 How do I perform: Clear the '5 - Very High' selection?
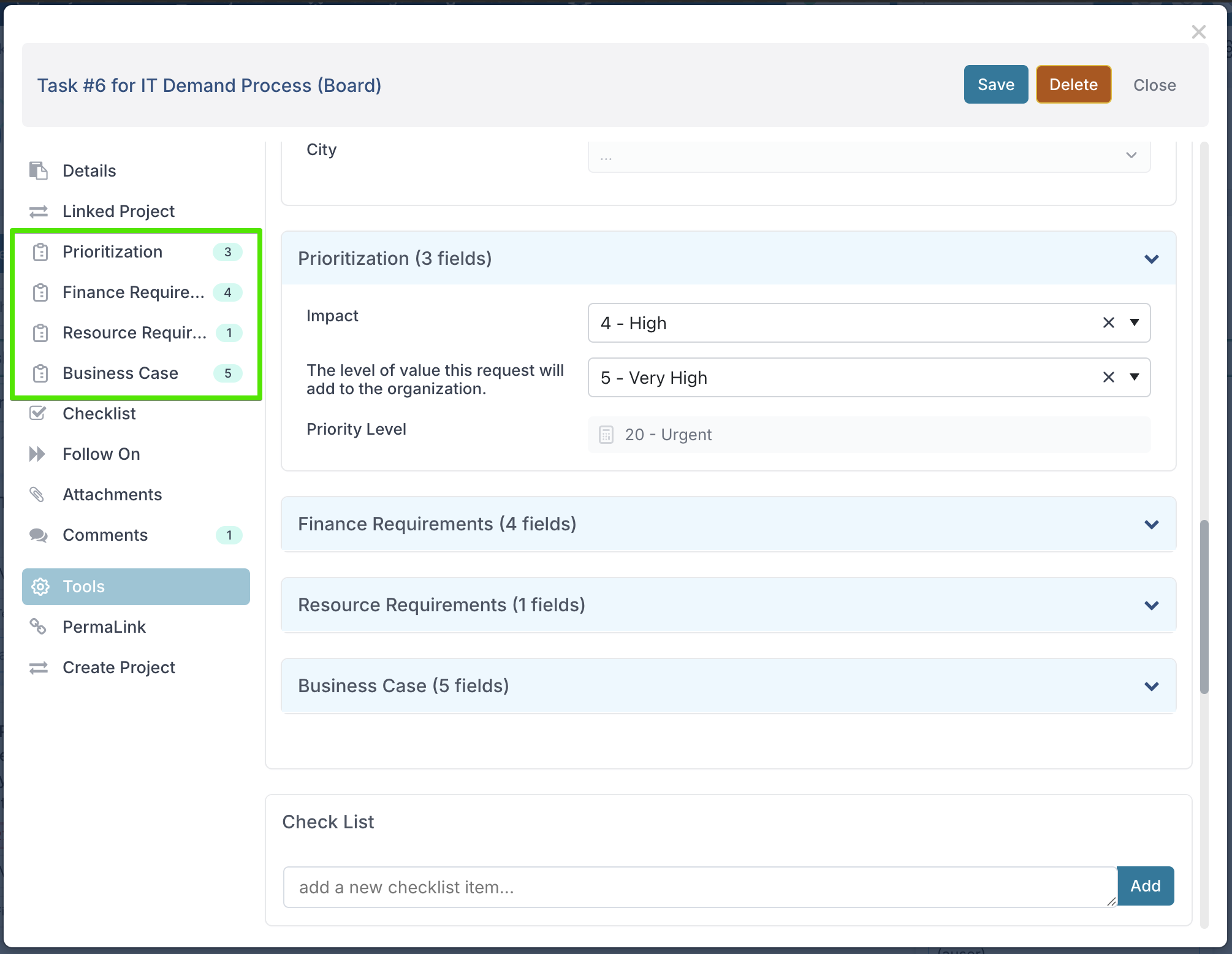point(1108,377)
